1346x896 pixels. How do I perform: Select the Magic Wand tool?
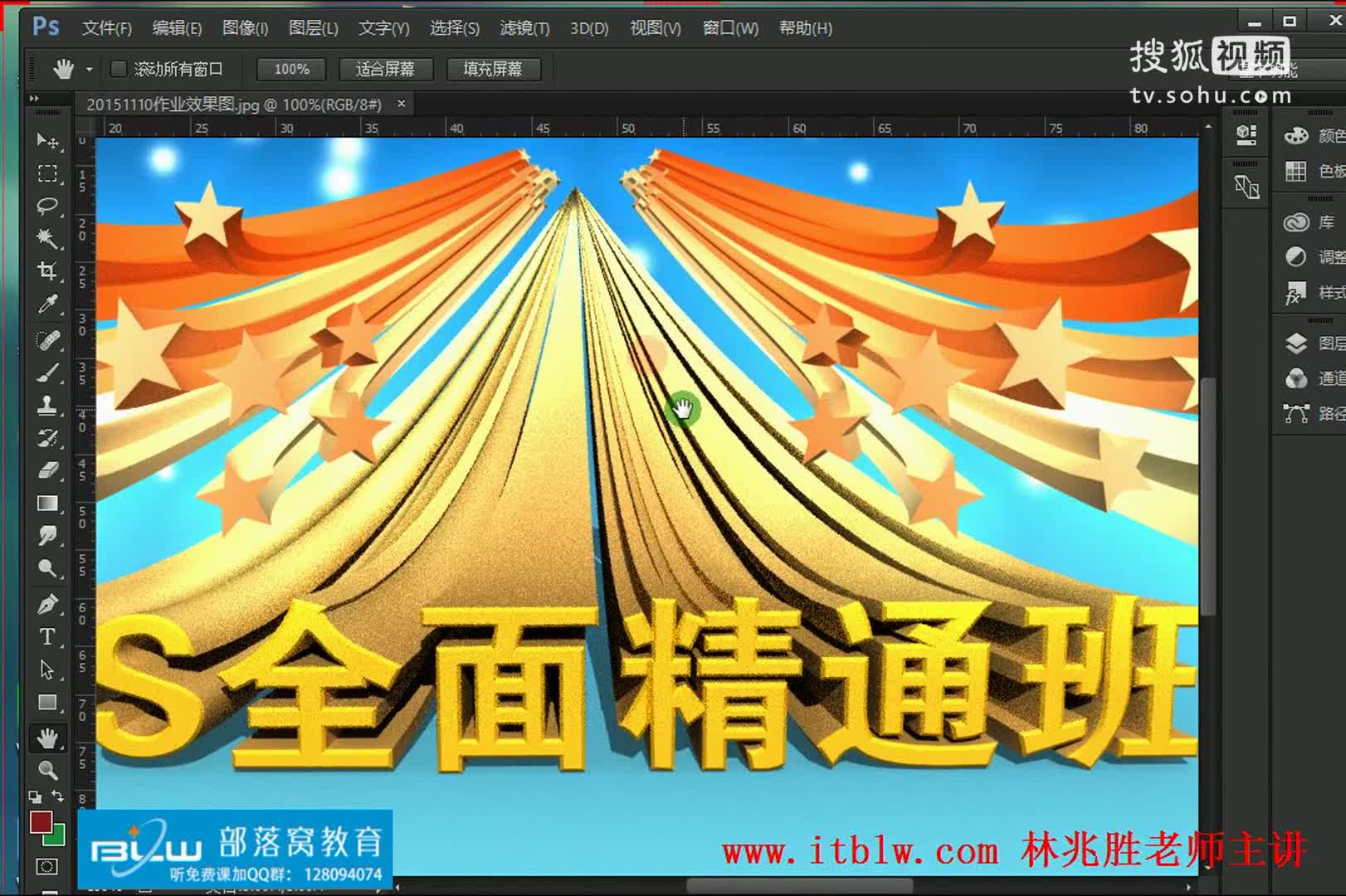[47, 239]
